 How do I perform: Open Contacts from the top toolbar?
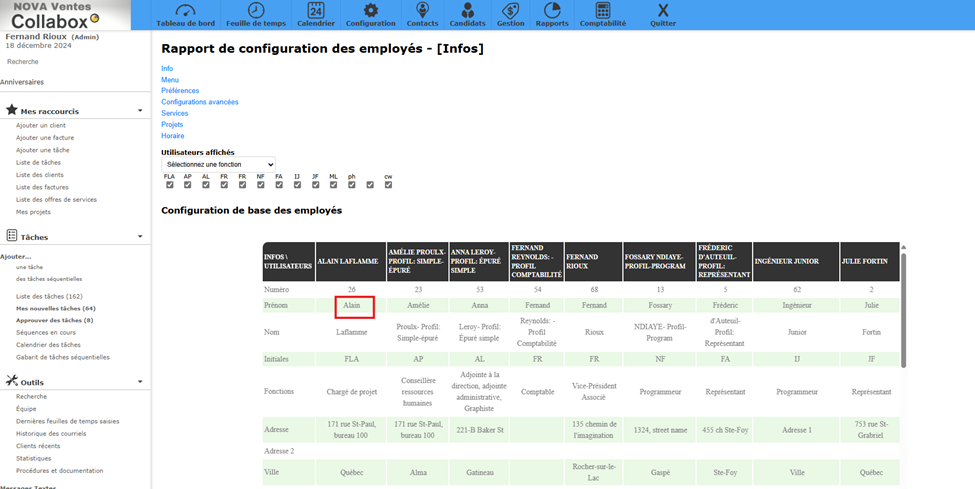422,14
